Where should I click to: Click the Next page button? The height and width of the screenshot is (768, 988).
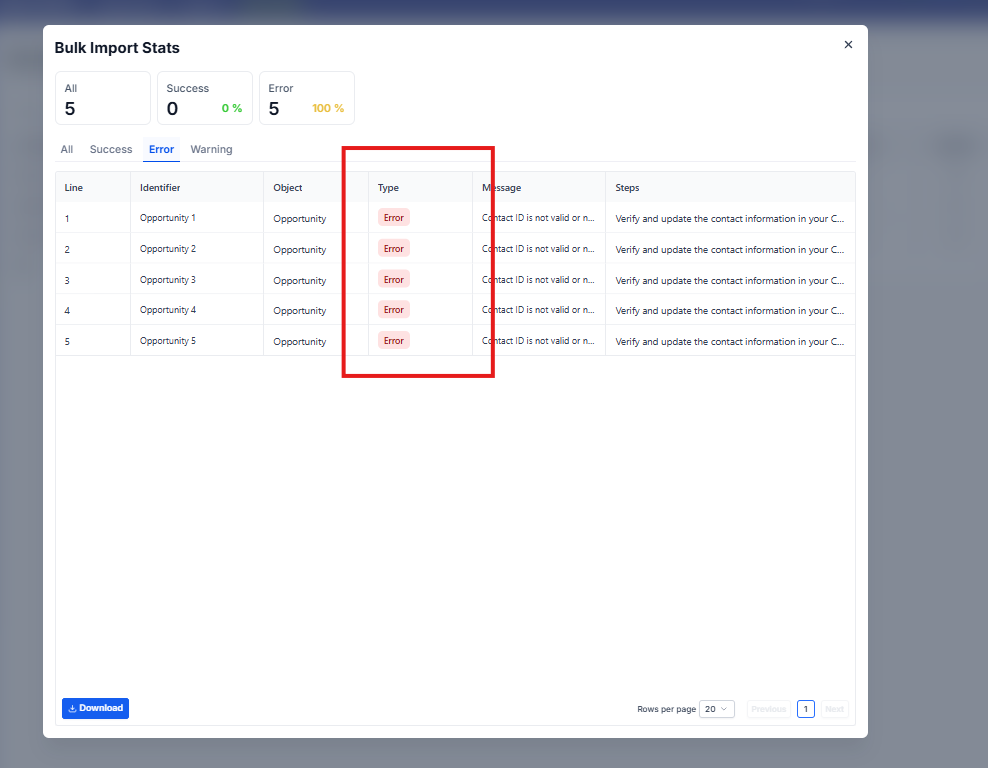coord(834,709)
